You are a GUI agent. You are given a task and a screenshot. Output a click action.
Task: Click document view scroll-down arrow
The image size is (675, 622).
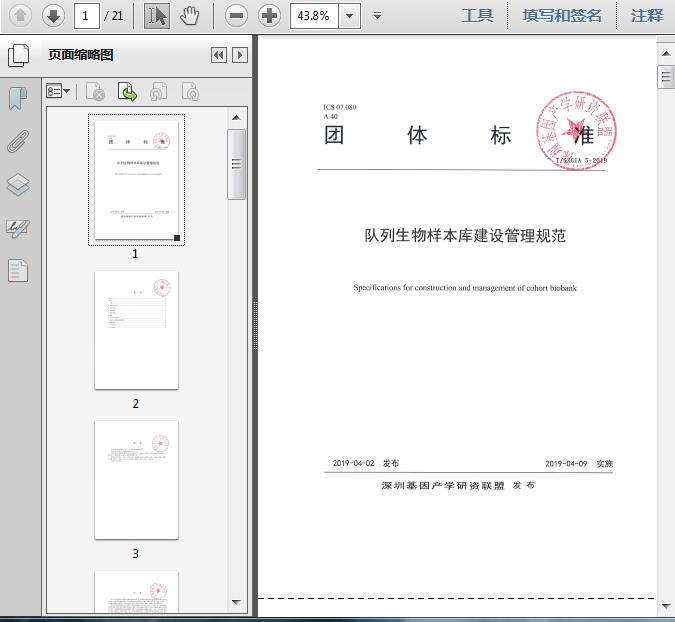click(666, 605)
